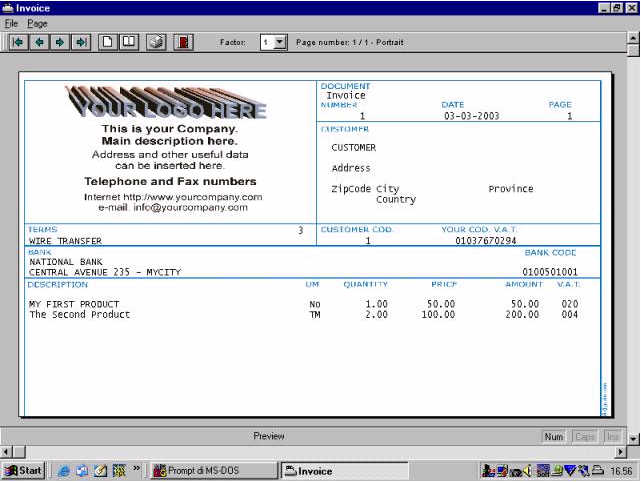This screenshot has height=482, width=641.
Task: Click the taskbar clock 16.56
Action: (x=621, y=471)
